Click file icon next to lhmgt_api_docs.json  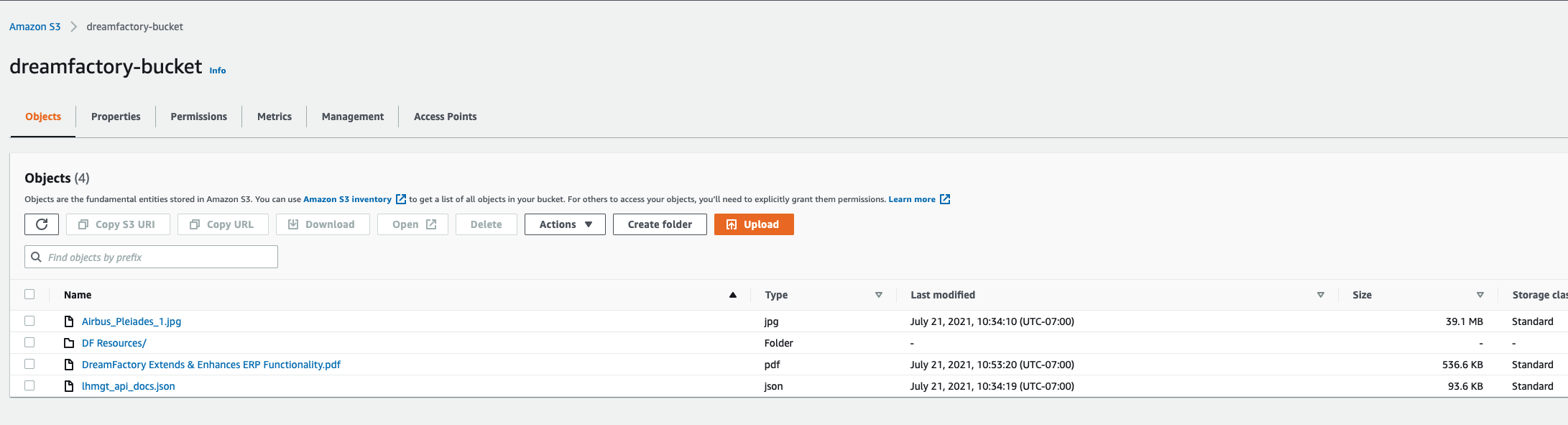point(69,386)
